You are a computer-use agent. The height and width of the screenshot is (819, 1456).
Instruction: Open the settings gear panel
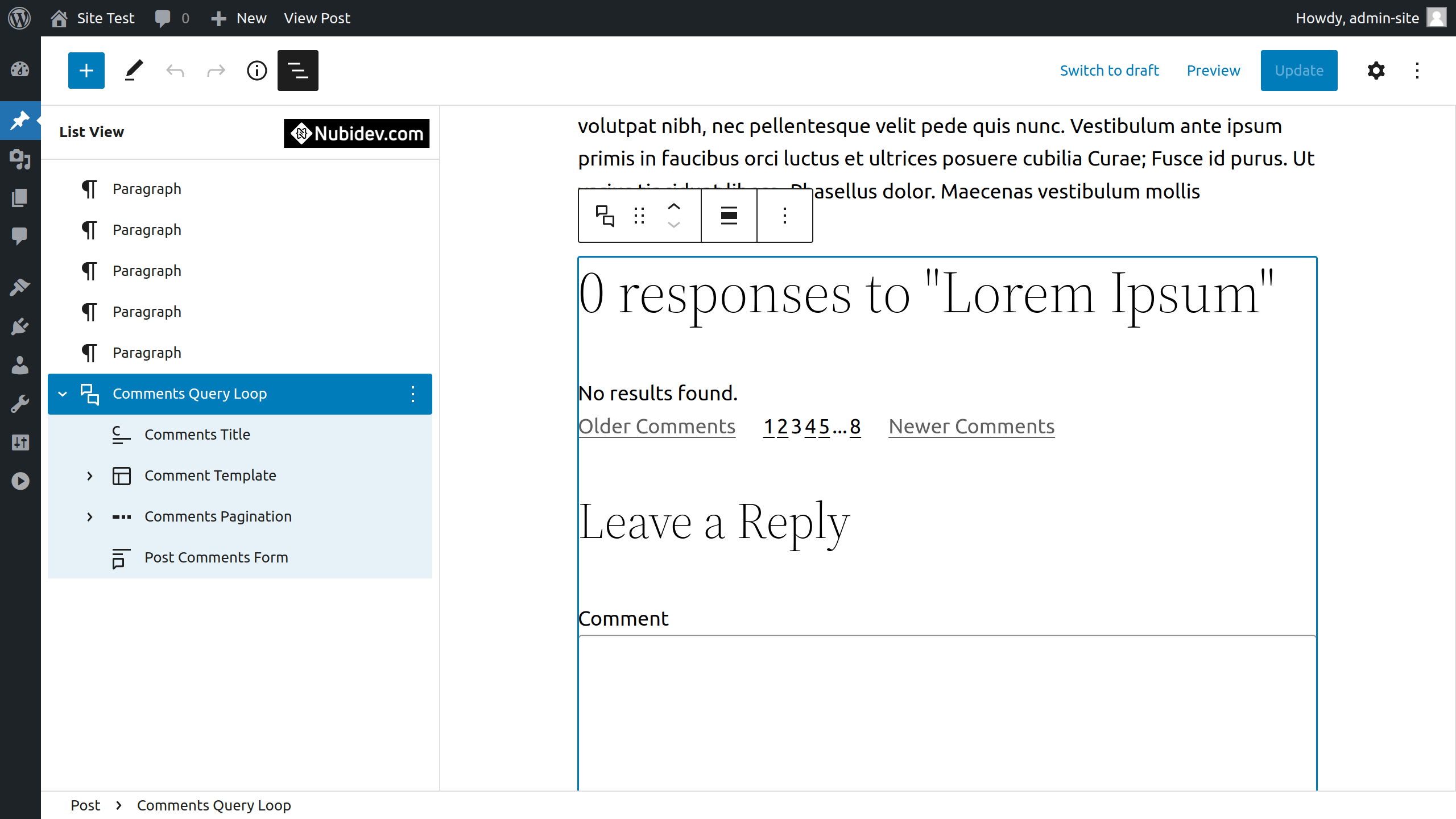(x=1376, y=71)
